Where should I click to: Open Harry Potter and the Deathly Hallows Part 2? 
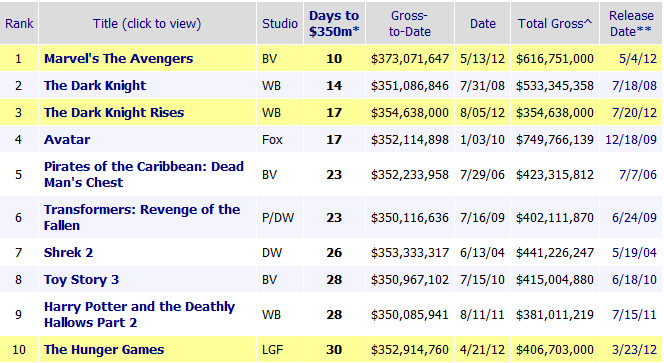click(139, 315)
